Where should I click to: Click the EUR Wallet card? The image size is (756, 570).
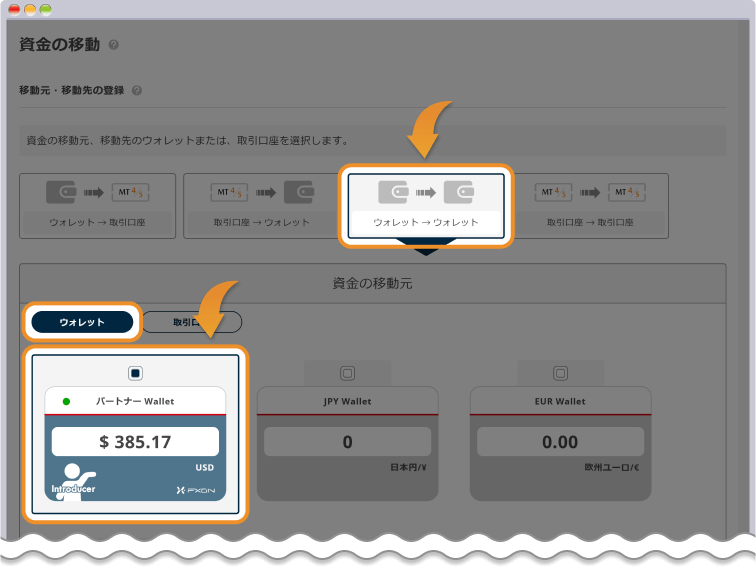tap(560, 444)
